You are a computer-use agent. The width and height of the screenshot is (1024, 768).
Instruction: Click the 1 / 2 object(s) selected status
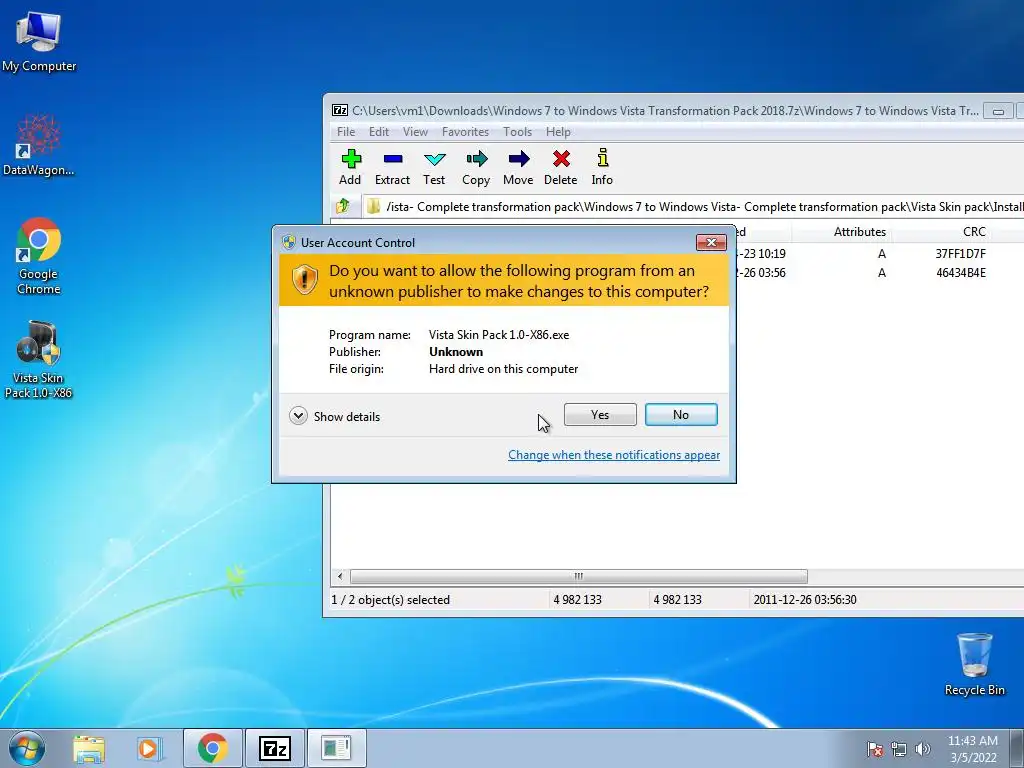391,600
